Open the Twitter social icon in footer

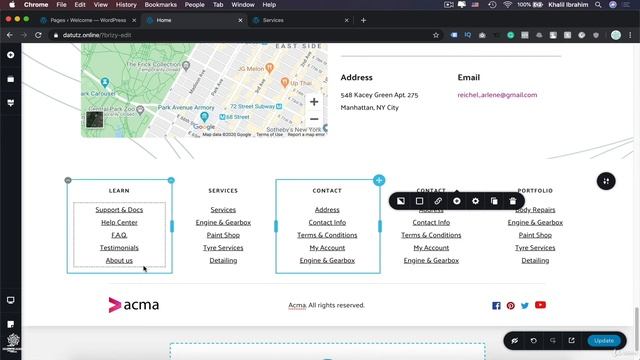click(525, 305)
